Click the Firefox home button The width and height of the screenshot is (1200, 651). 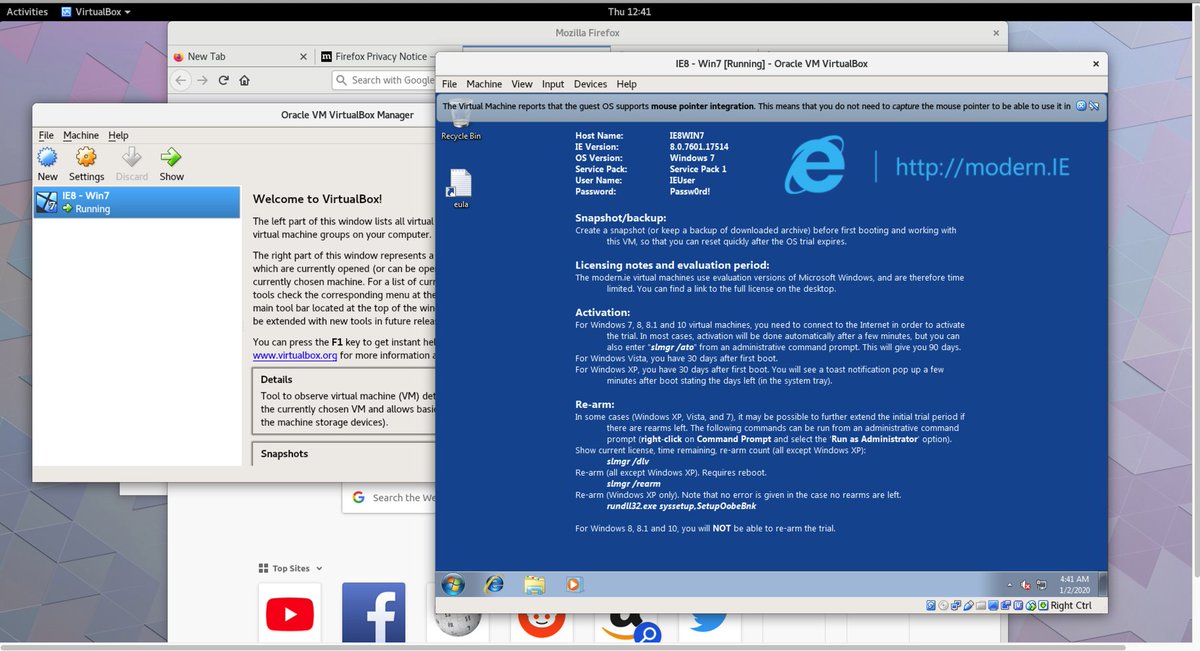pos(244,80)
